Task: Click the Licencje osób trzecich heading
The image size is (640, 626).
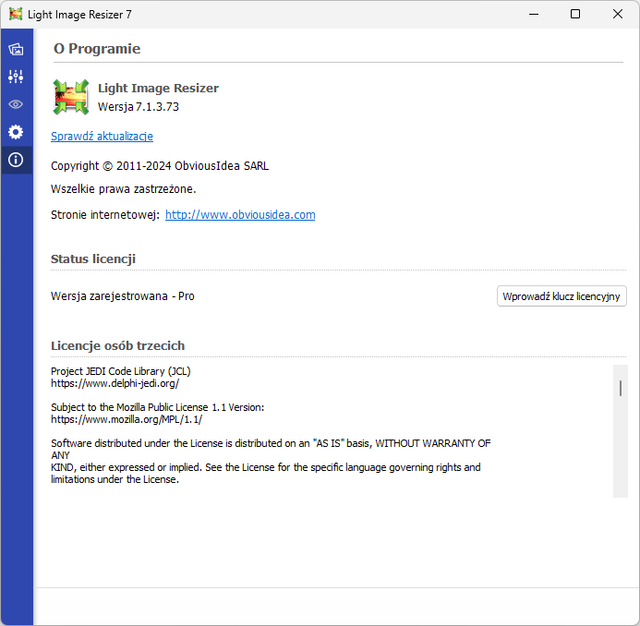Action: (118, 346)
